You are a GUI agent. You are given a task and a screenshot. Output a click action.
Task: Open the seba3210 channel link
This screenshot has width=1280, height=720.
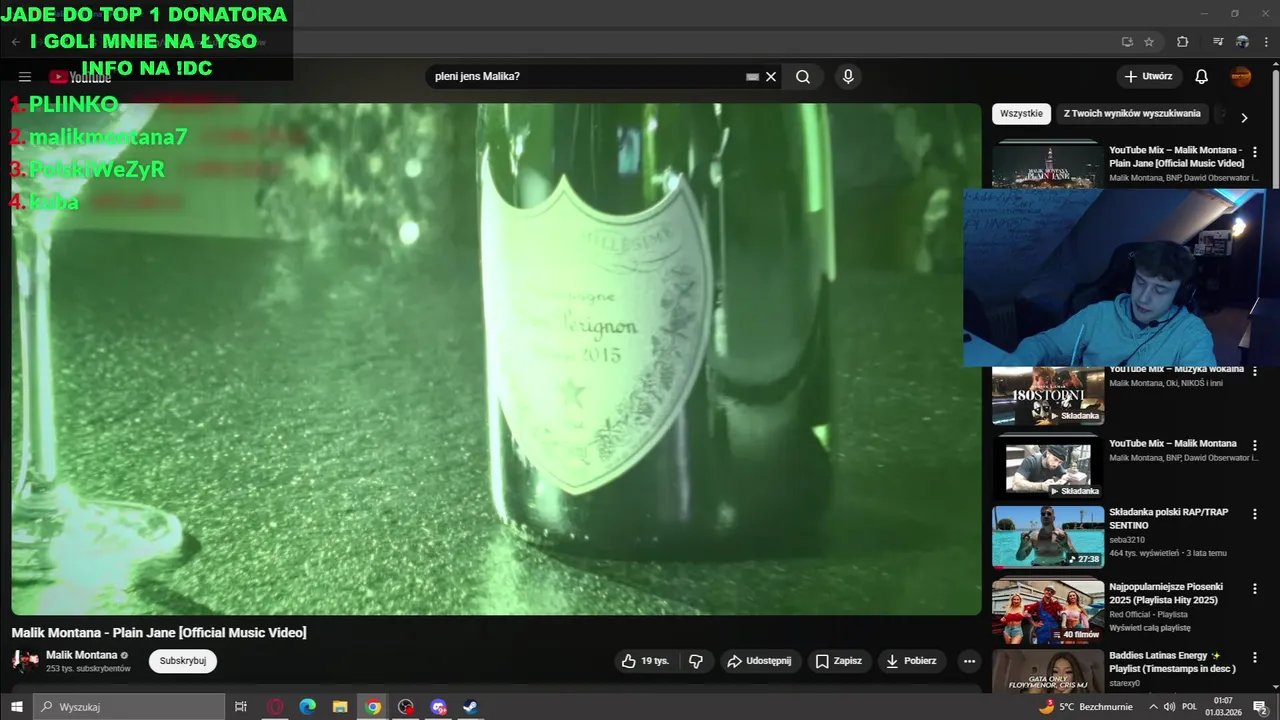(x=1128, y=539)
